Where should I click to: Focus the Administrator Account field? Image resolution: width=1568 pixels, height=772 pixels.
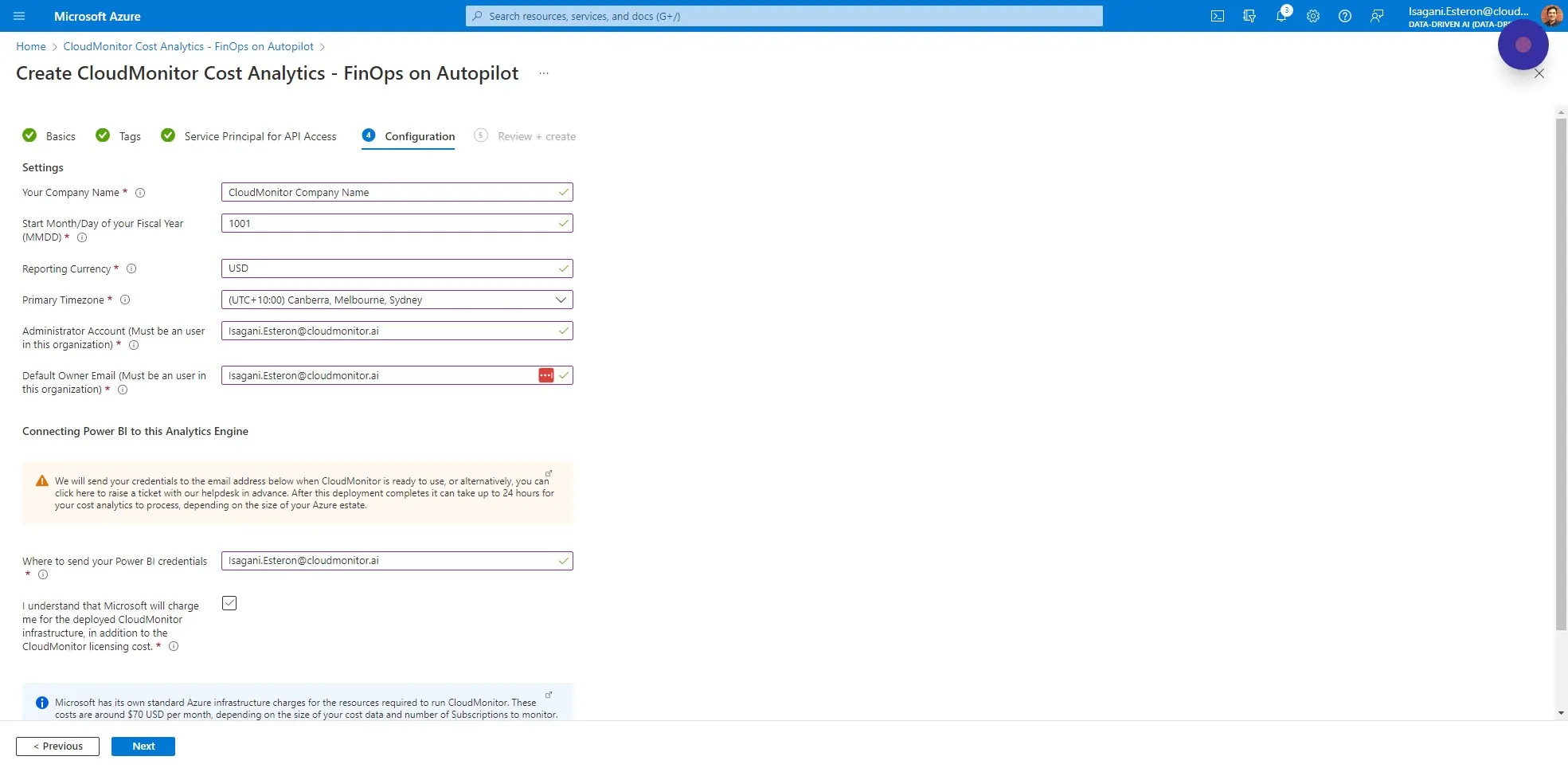click(397, 331)
